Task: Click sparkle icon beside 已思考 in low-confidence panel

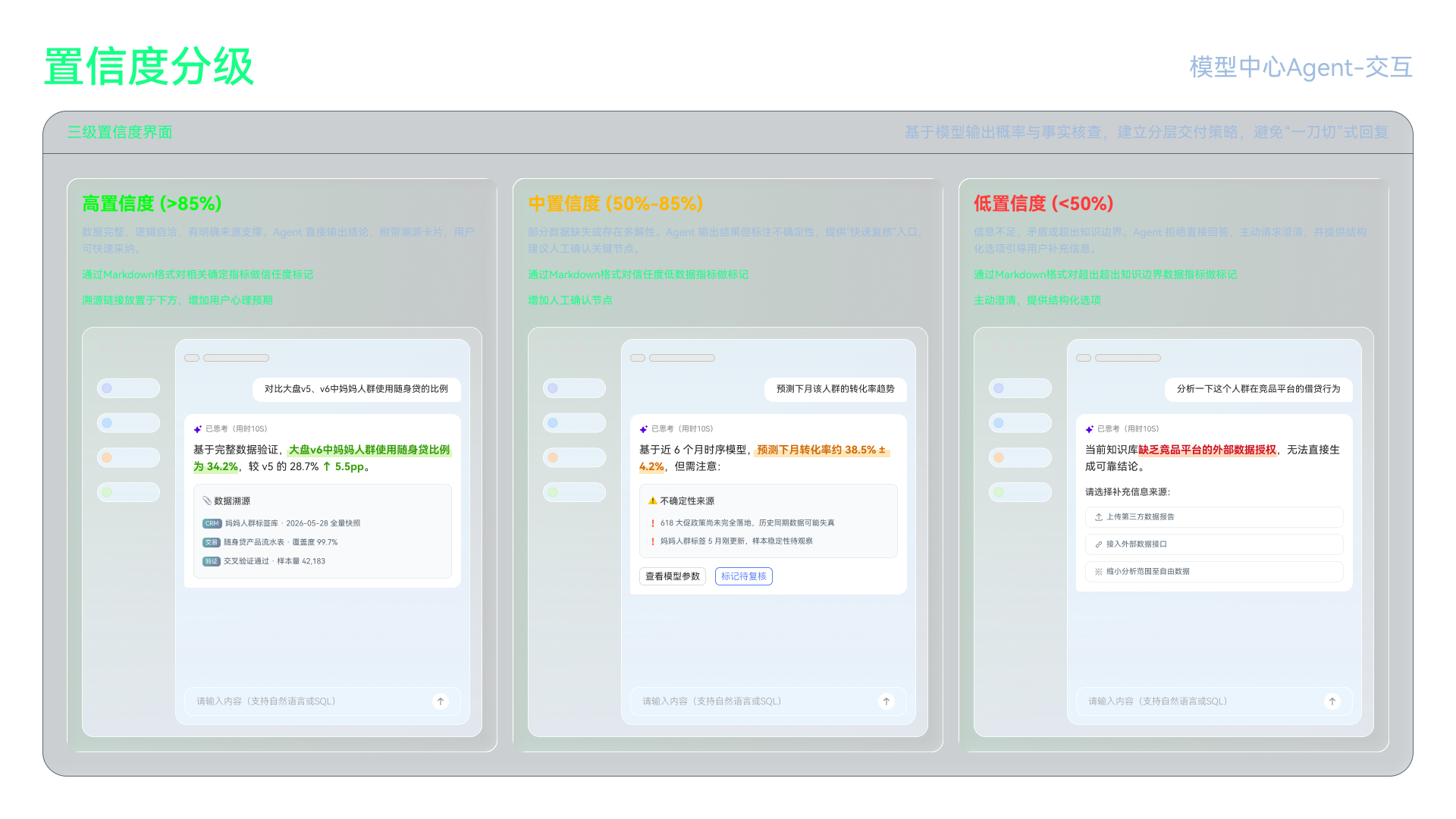Action: coord(1090,429)
